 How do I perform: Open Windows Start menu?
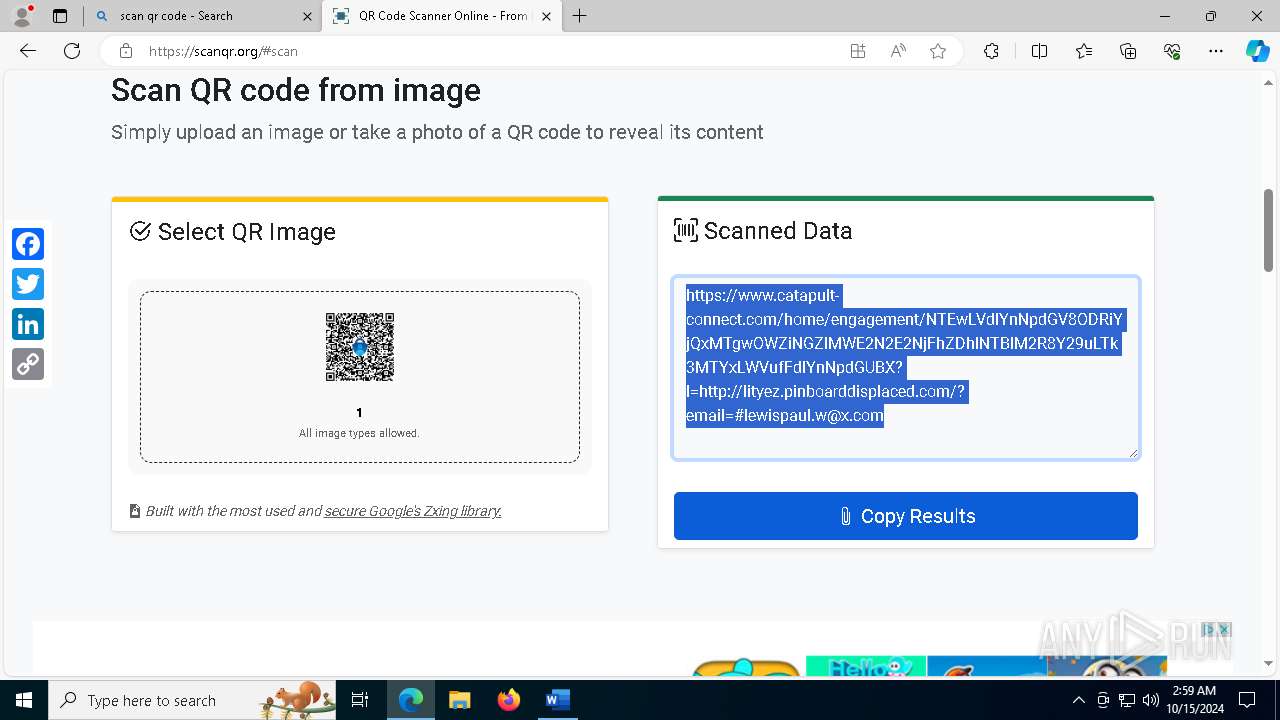click(x=24, y=700)
